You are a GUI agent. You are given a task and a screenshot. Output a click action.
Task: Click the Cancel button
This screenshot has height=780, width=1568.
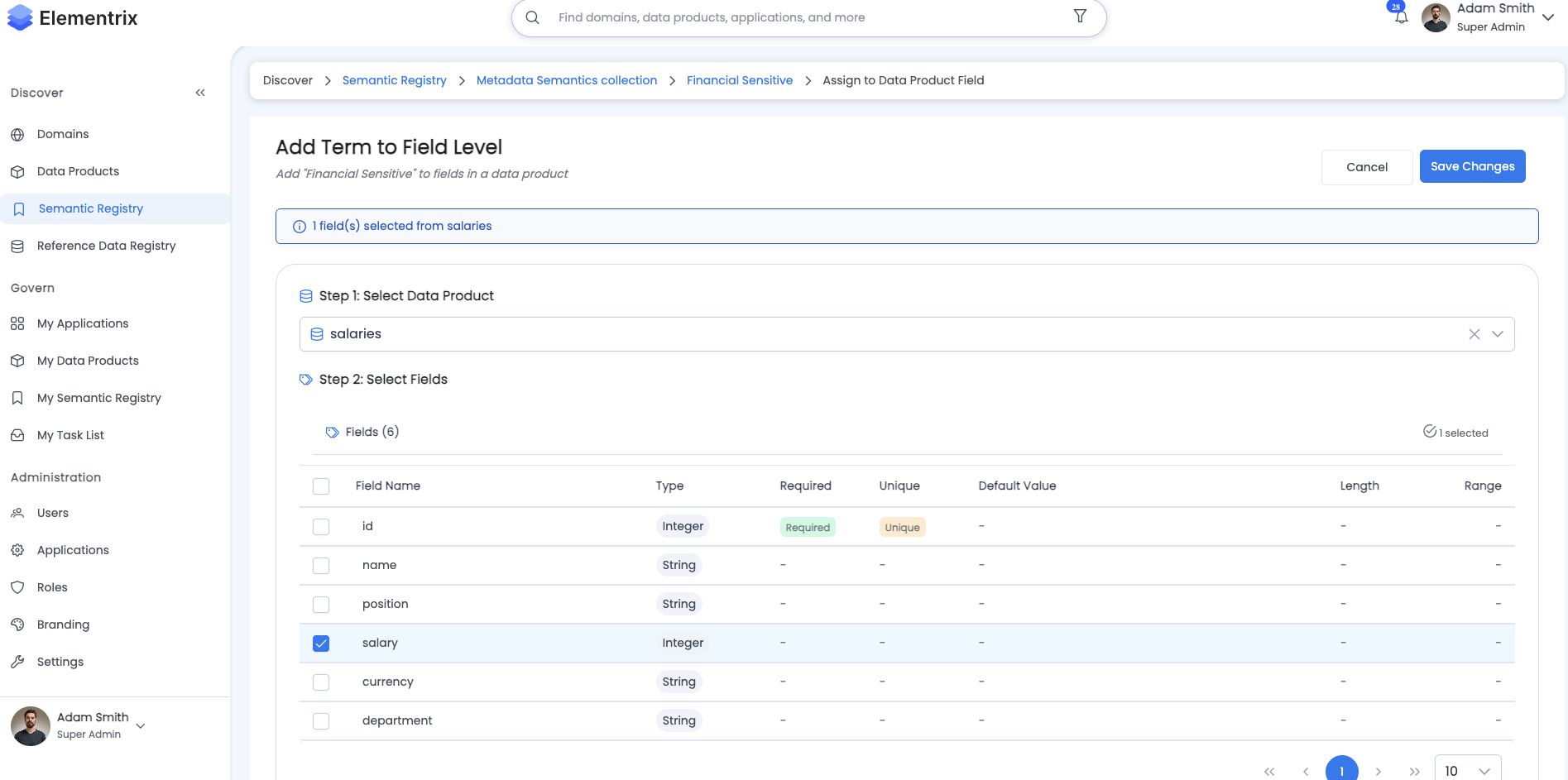[x=1366, y=167]
